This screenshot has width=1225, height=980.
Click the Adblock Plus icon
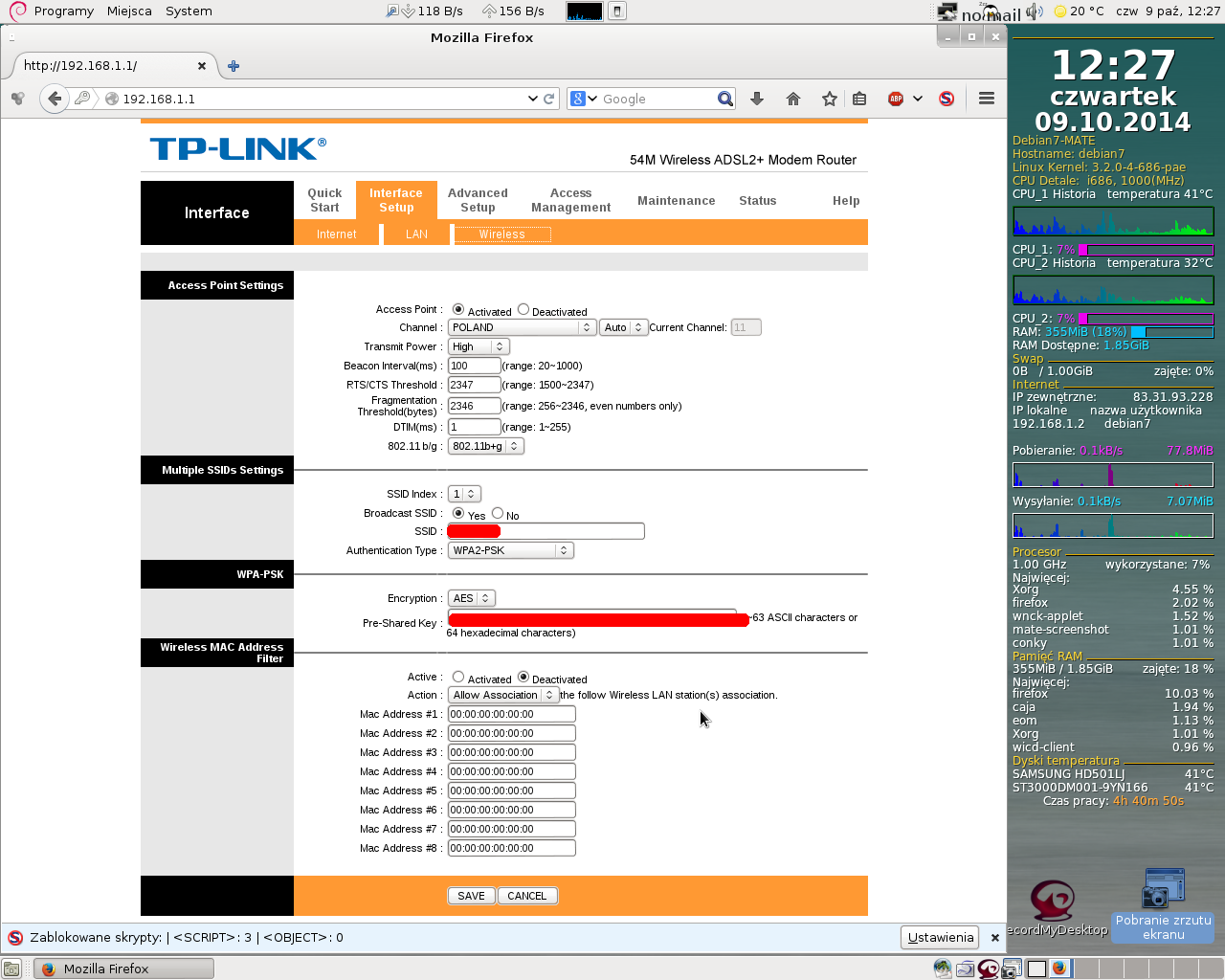pos(896,99)
